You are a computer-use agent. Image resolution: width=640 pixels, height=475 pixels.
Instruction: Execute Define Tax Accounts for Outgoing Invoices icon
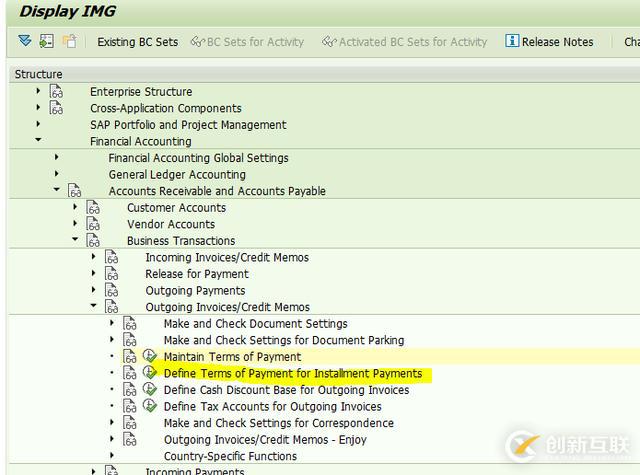pyautogui.click(x=150, y=406)
